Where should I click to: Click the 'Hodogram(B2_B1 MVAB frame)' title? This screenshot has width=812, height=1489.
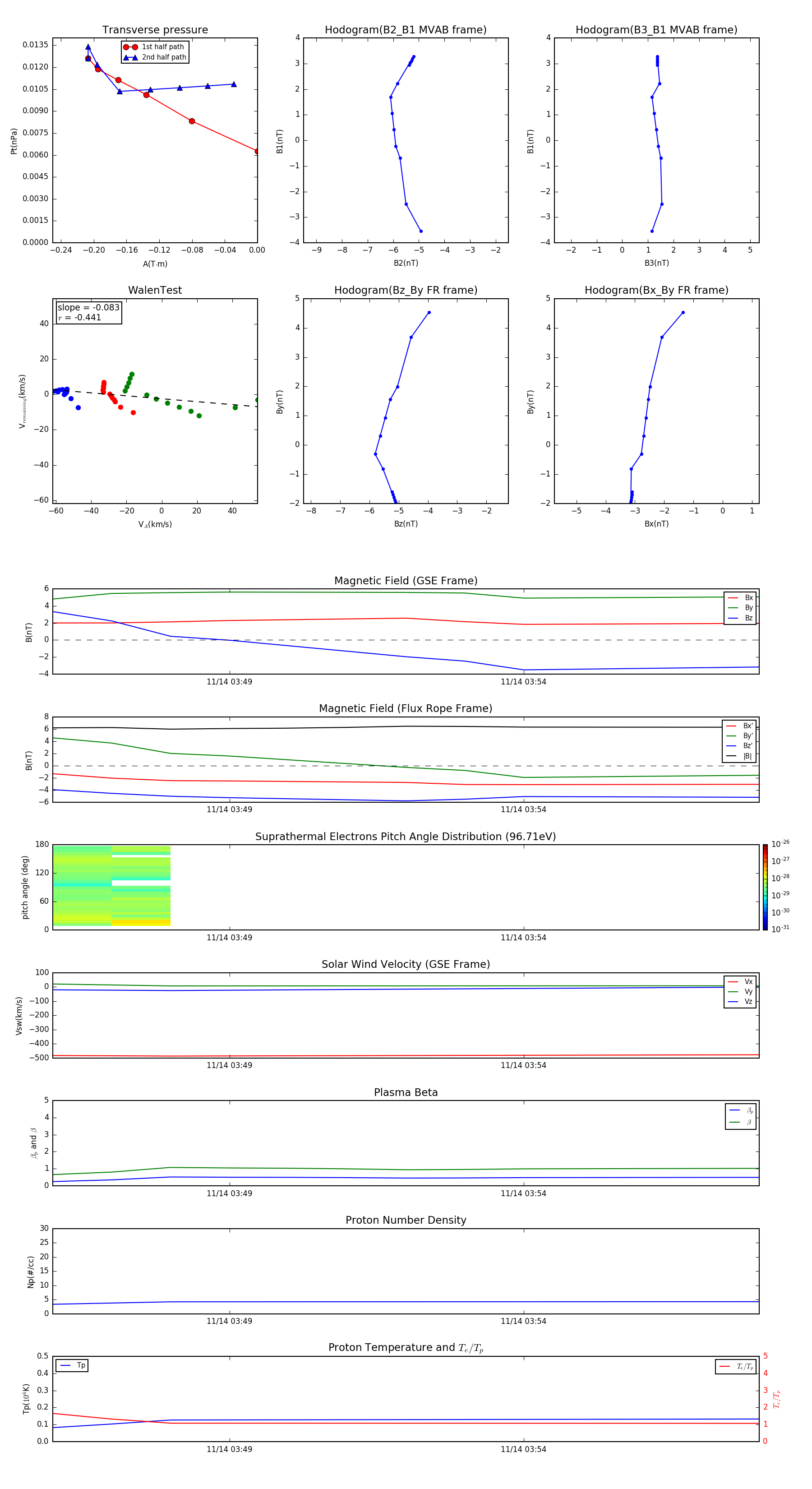pyautogui.click(x=406, y=30)
